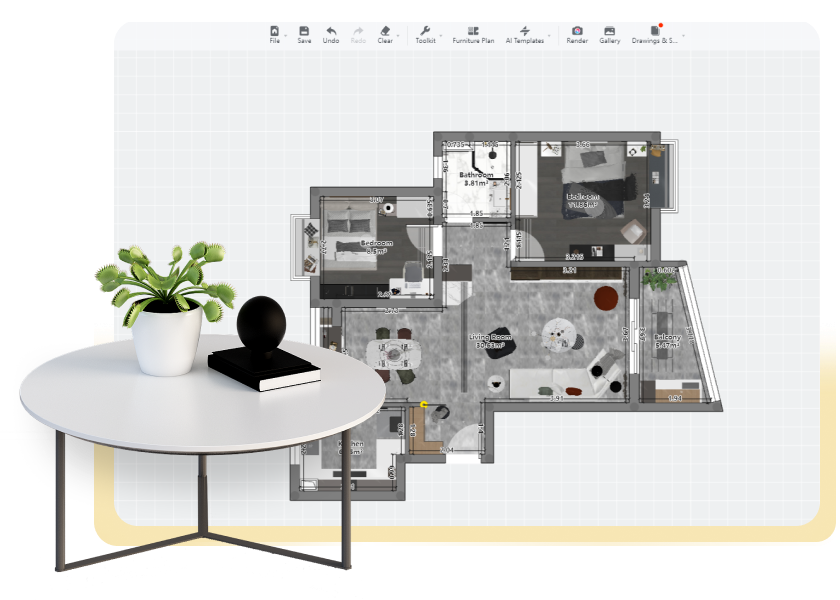Expand the Clear tool dropdown arrow
This screenshot has height=600, width=840.
coord(398,35)
